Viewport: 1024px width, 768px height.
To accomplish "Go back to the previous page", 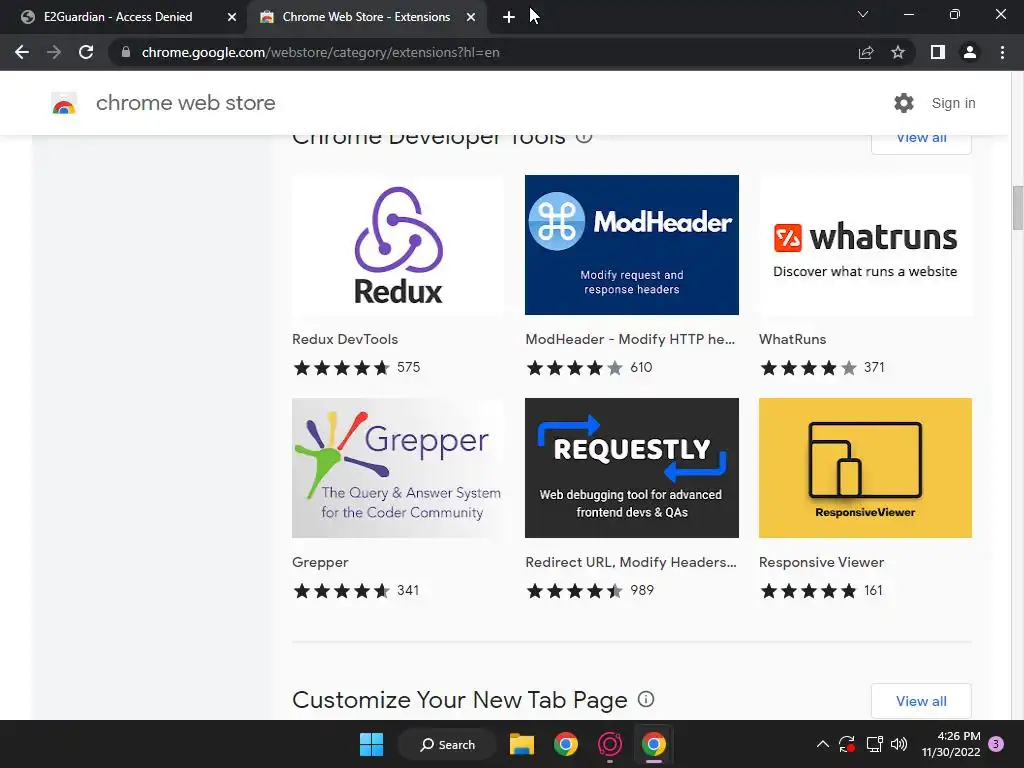I will coord(22,52).
